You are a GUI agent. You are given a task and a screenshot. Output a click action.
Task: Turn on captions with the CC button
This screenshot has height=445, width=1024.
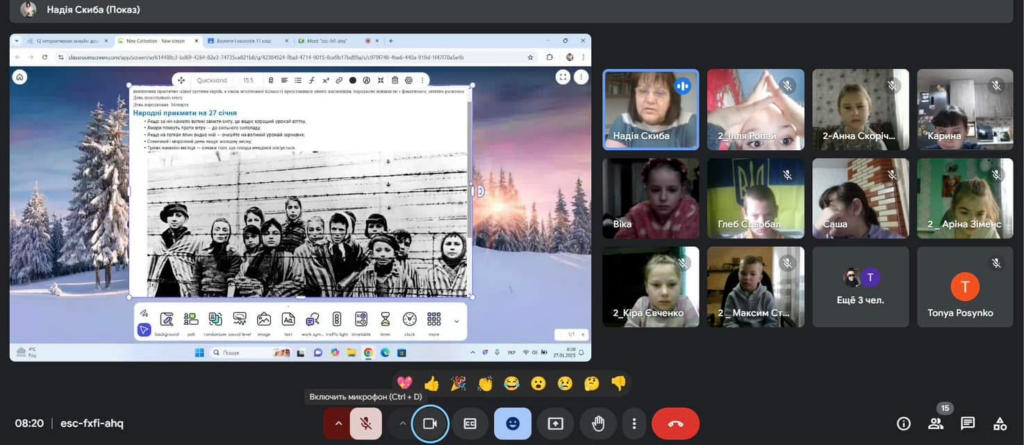pyautogui.click(x=470, y=423)
